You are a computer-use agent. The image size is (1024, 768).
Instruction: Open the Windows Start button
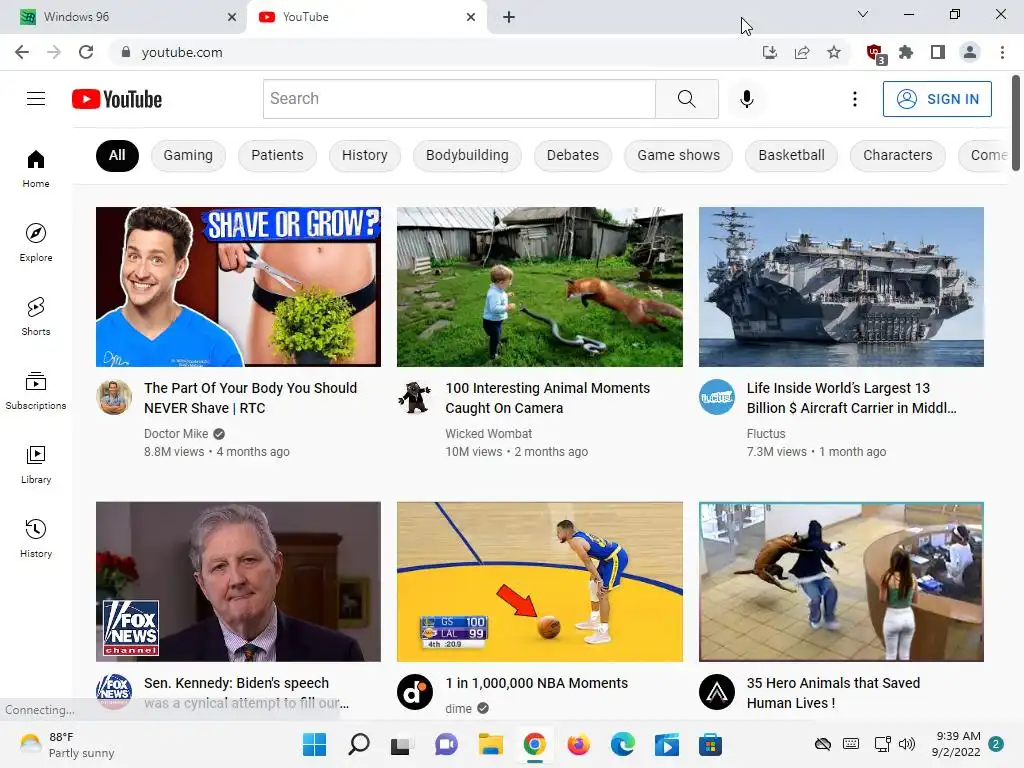[314, 744]
